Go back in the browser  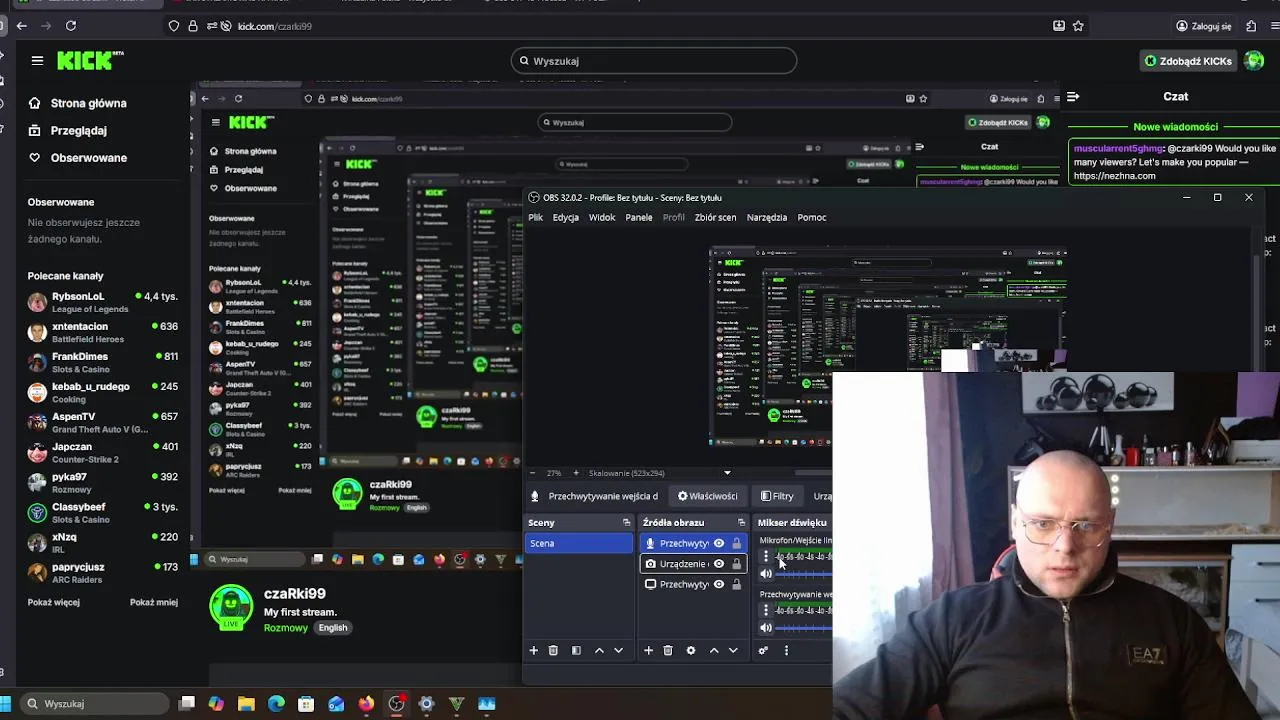22,26
